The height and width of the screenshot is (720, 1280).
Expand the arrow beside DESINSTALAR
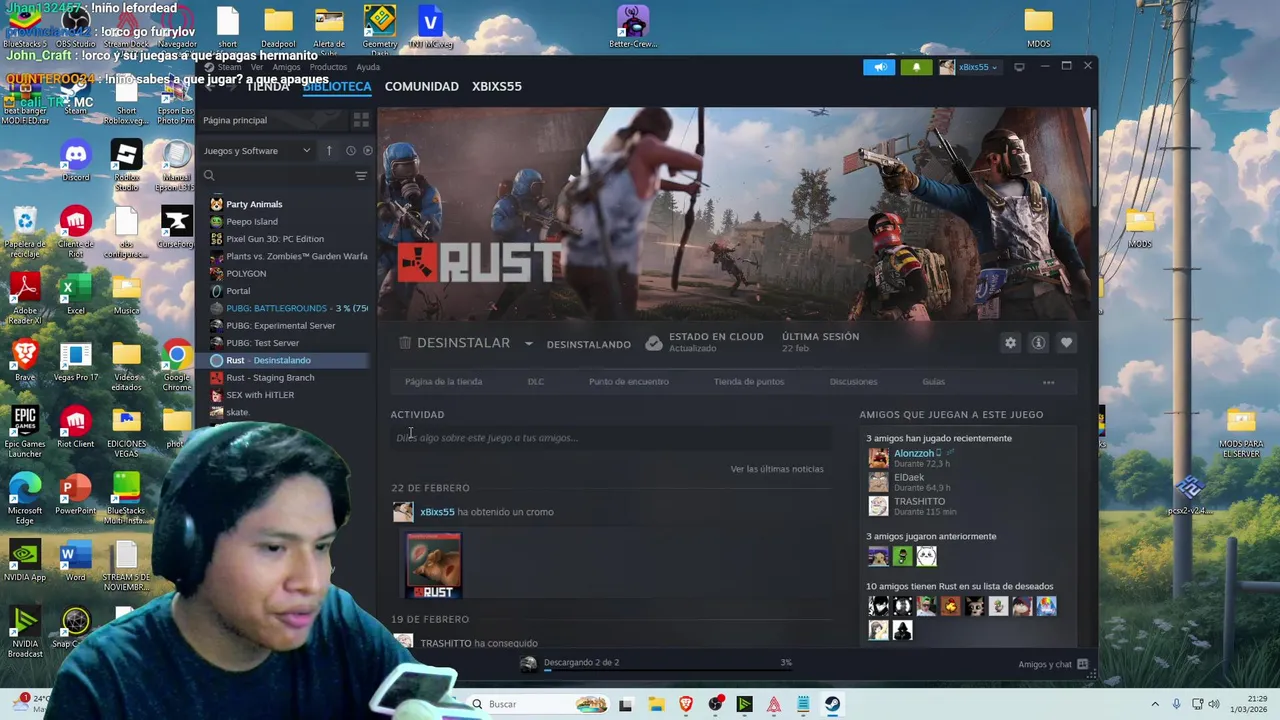[x=528, y=343]
